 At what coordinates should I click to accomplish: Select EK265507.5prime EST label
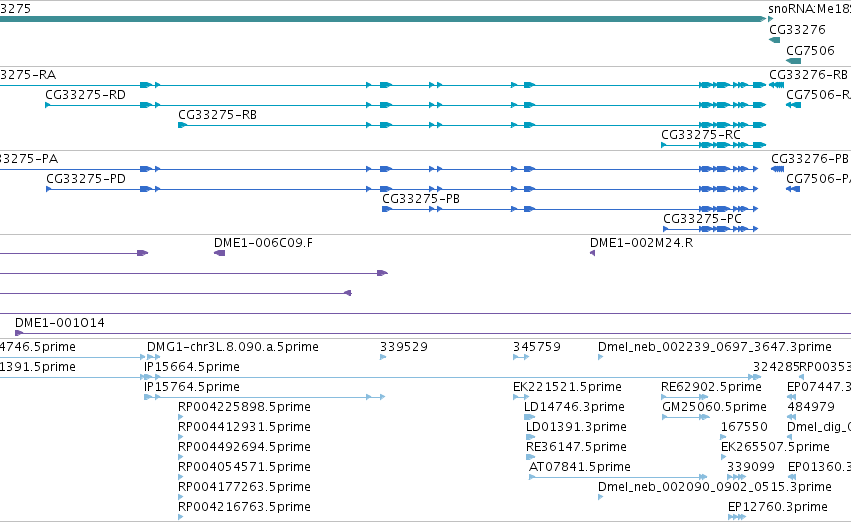pos(775,448)
